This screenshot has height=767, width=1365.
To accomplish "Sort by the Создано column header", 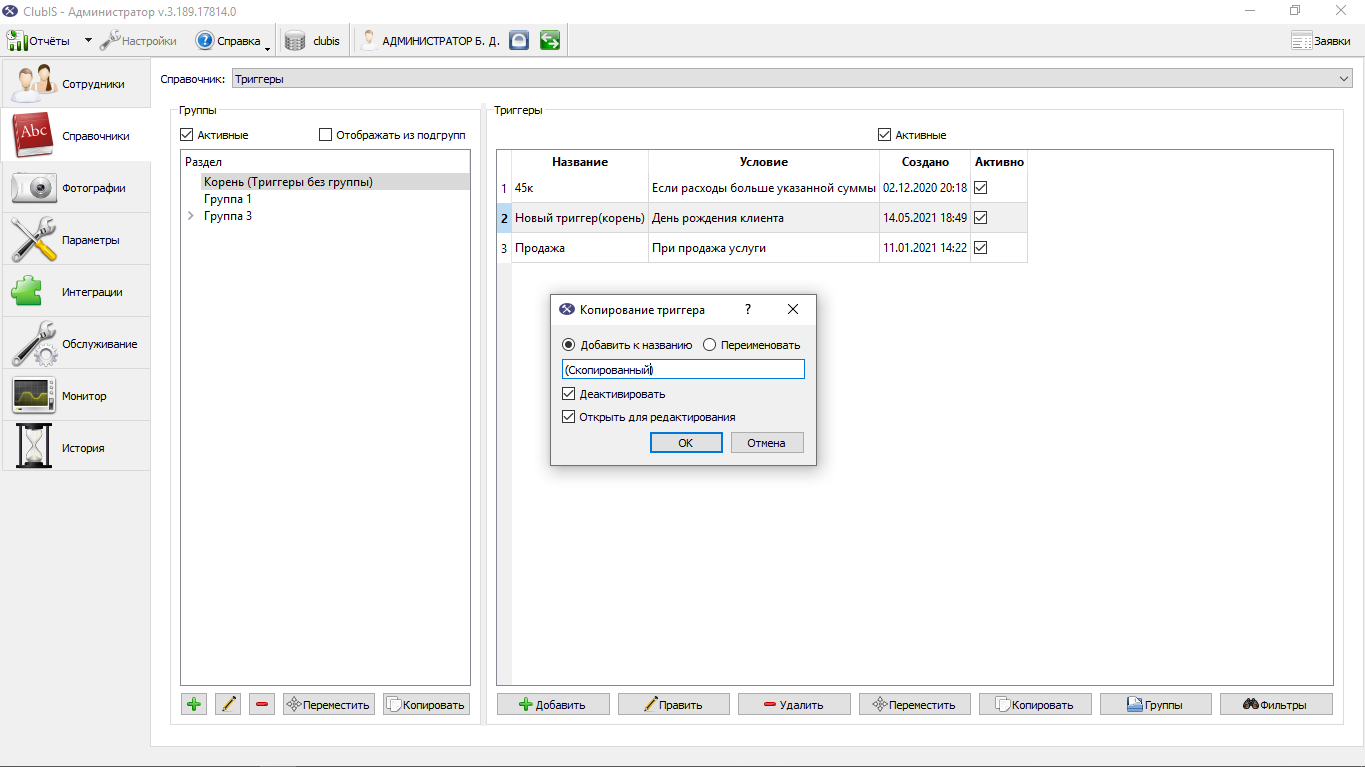I will point(925,162).
